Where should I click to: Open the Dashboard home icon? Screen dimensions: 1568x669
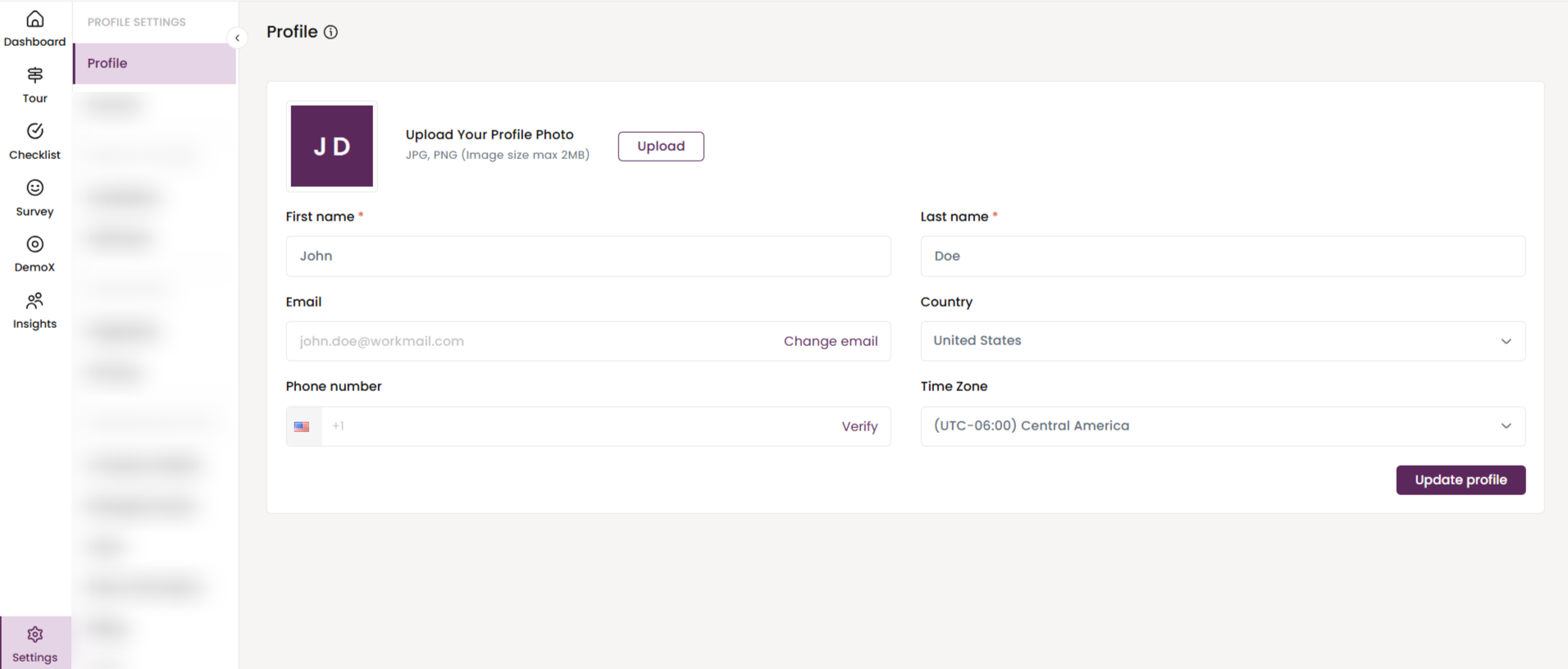(x=34, y=20)
